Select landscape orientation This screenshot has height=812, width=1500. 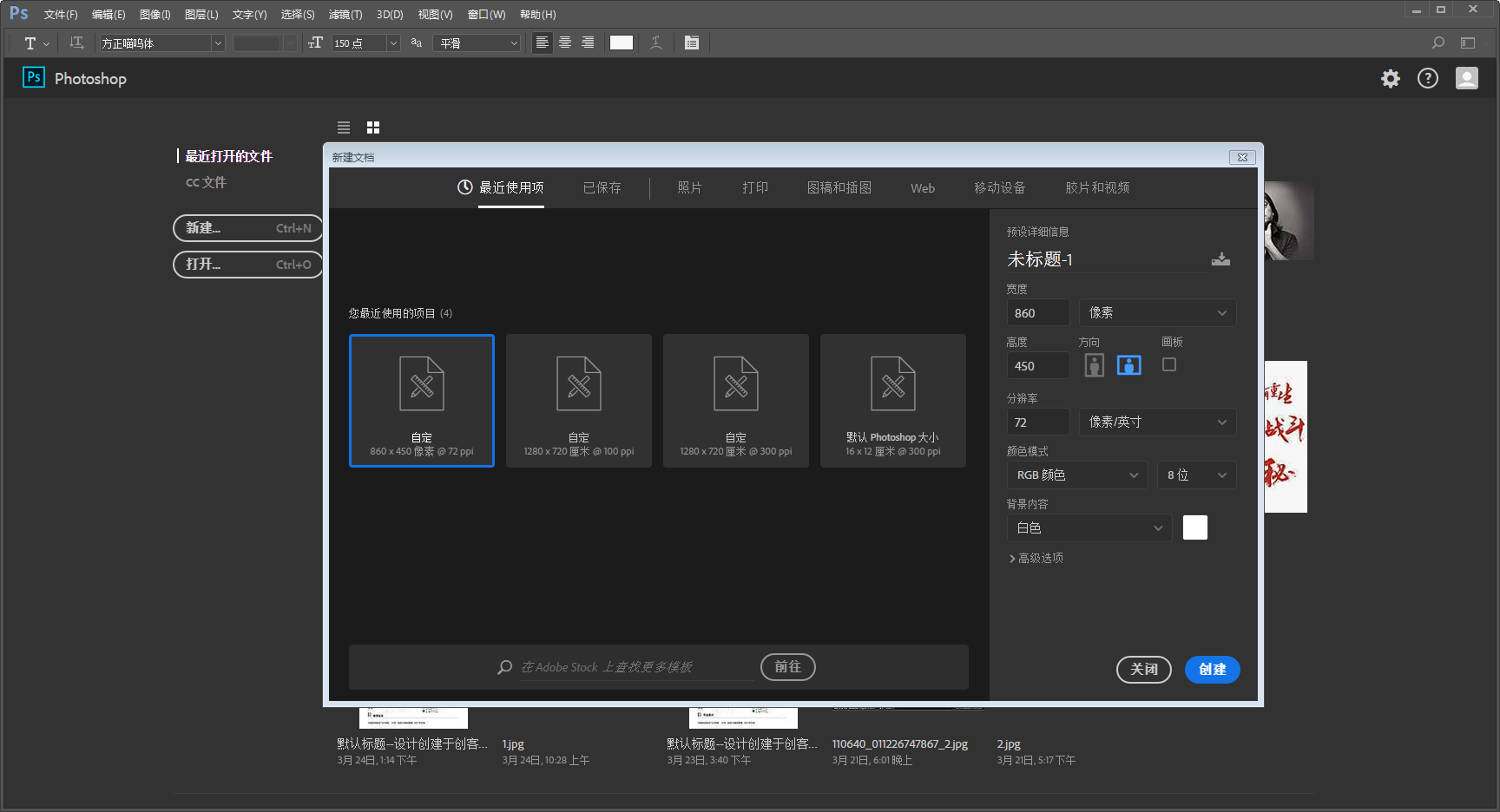pyautogui.click(x=1129, y=365)
